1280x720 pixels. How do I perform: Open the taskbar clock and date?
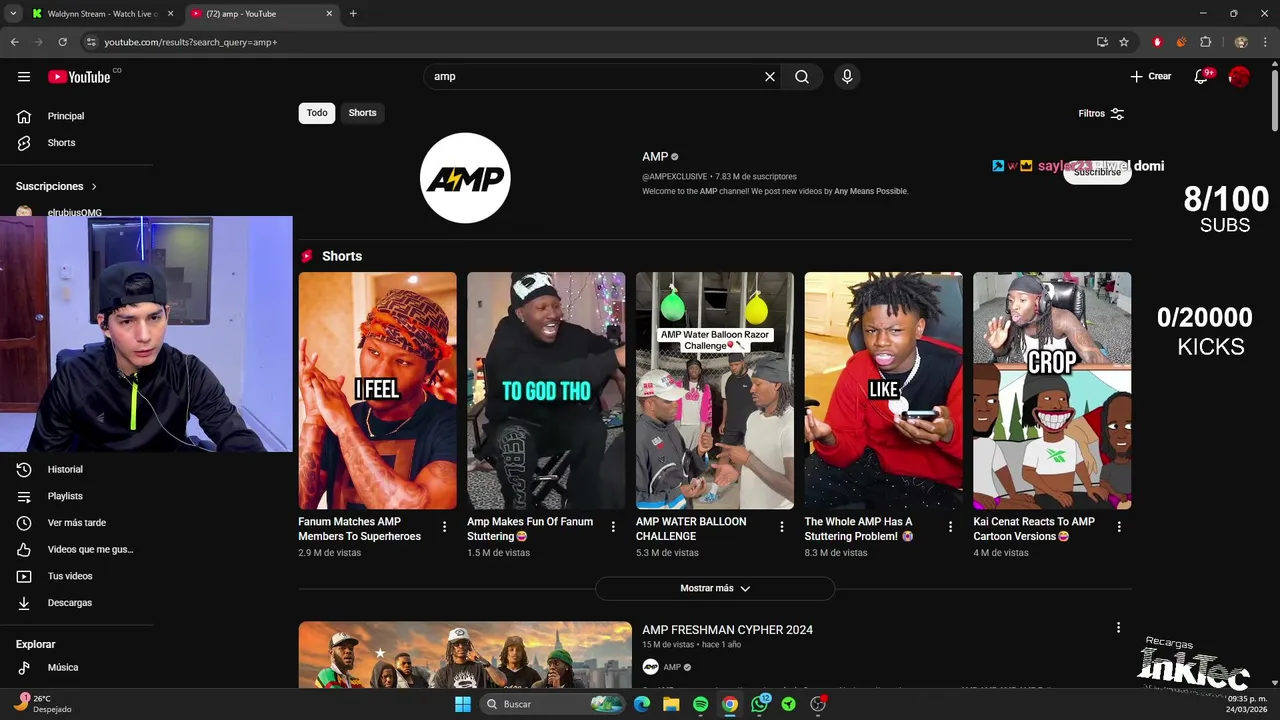[1247, 704]
